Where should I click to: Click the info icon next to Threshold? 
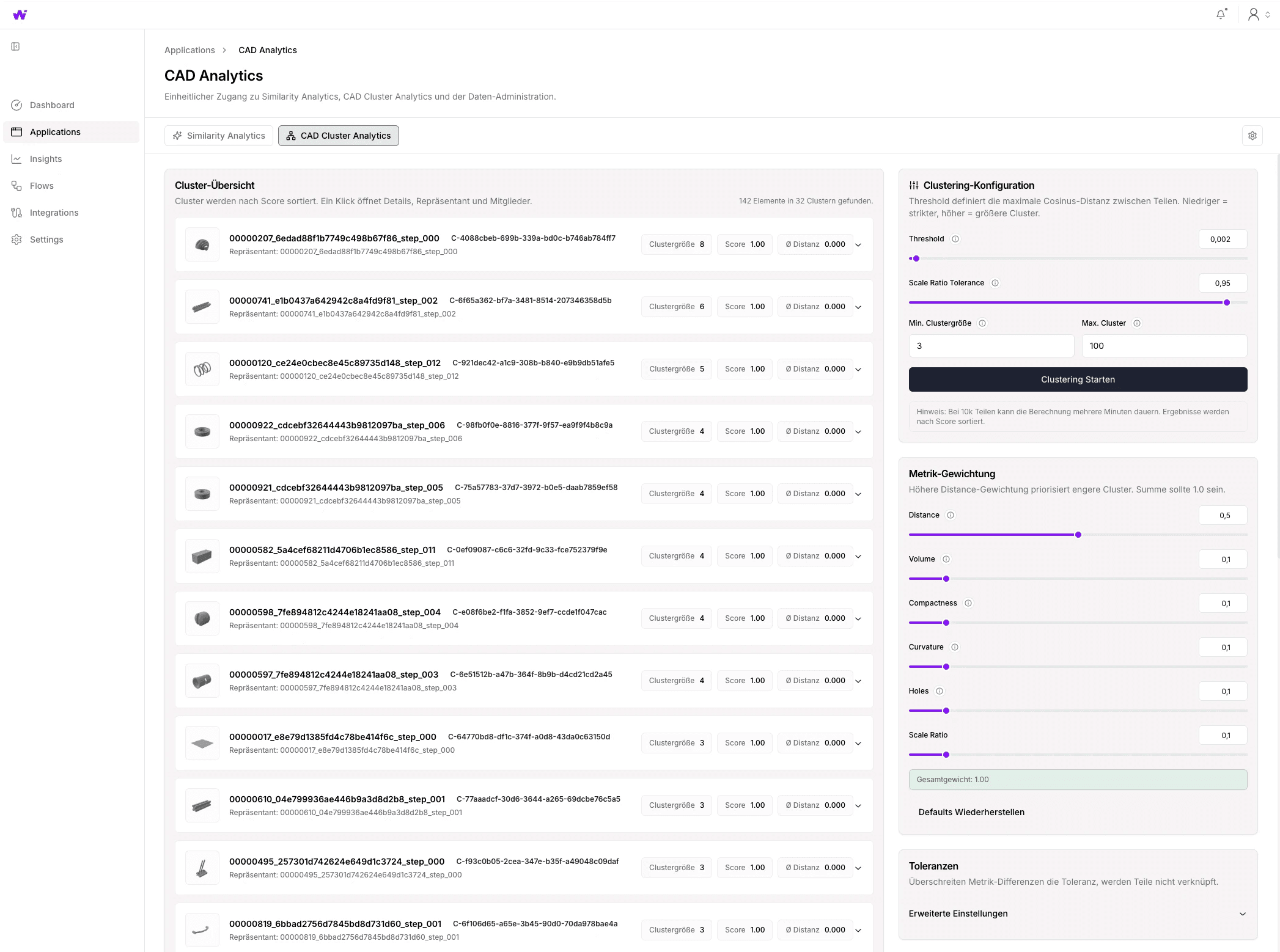(955, 239)
